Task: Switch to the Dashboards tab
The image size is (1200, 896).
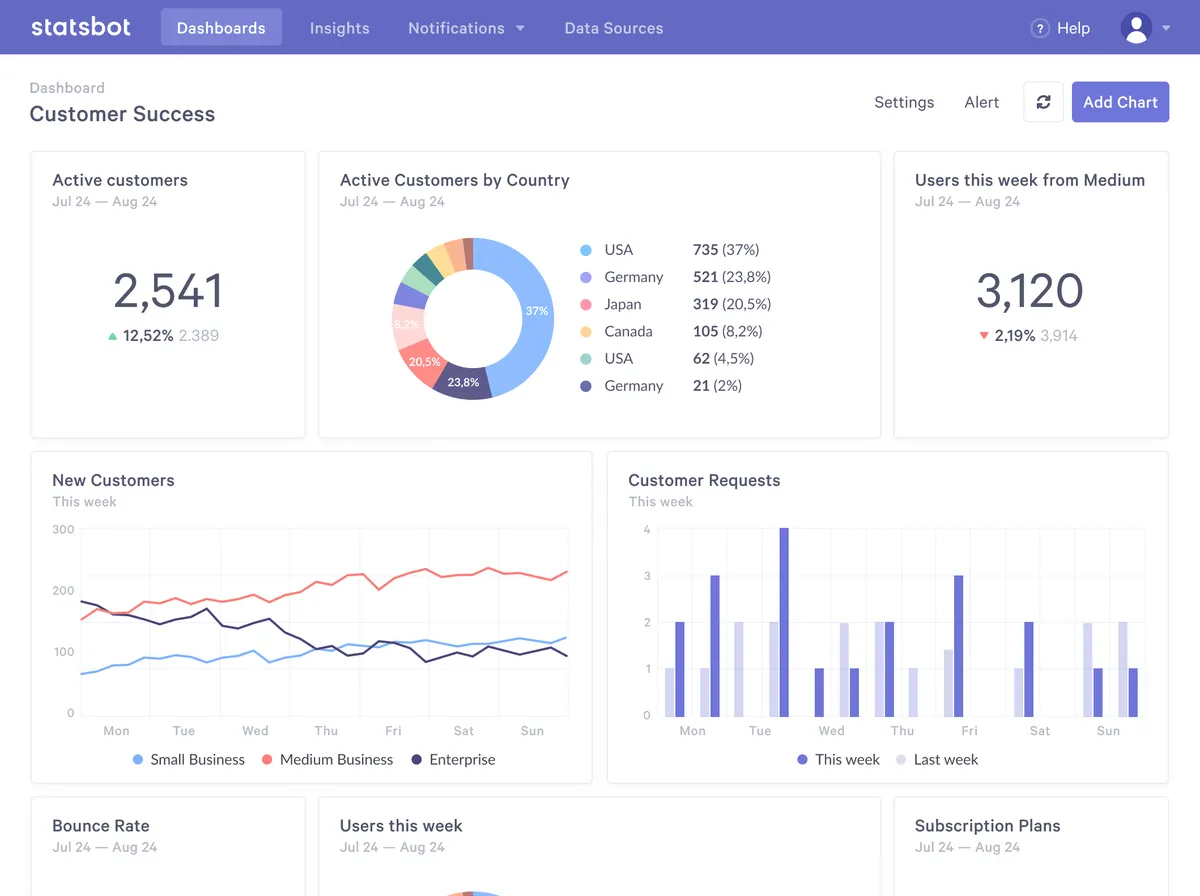Action: click(221, 28)
